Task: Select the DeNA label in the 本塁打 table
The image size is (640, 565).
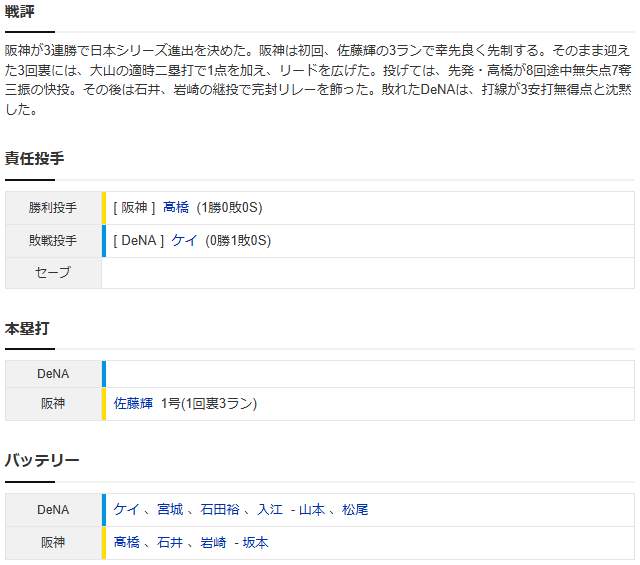Action: click(53, 374)
